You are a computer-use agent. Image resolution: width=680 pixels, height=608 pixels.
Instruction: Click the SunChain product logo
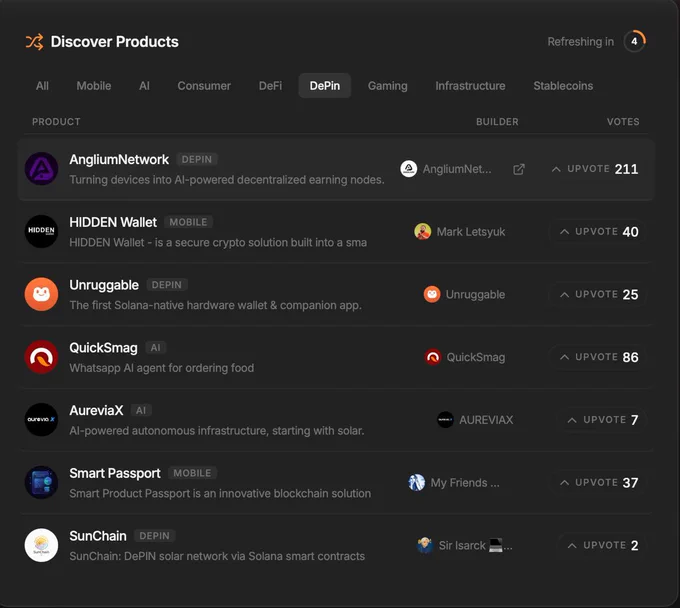click(x=41, y=545)
